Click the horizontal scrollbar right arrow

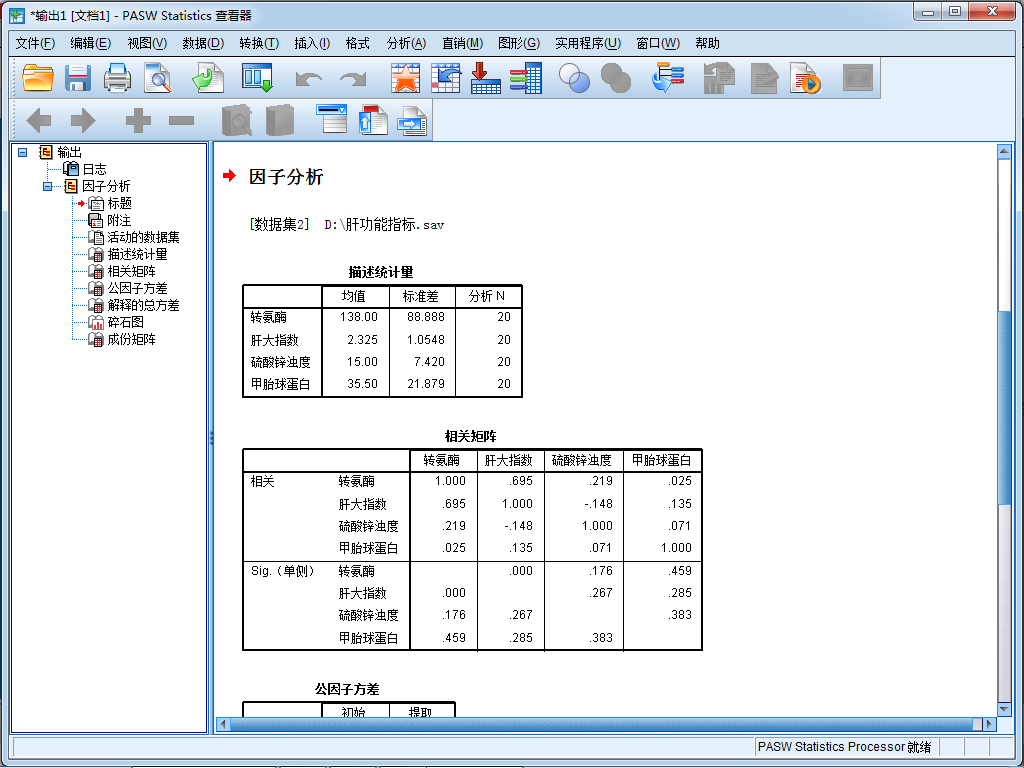coord(989,724)
